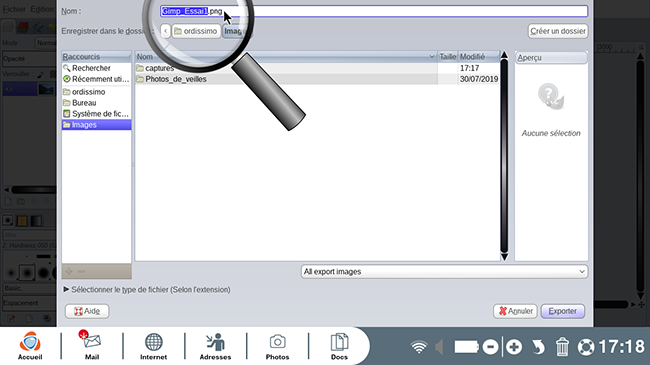
Task: Click the file list vertical scrollbar
Action: (504, 156)
